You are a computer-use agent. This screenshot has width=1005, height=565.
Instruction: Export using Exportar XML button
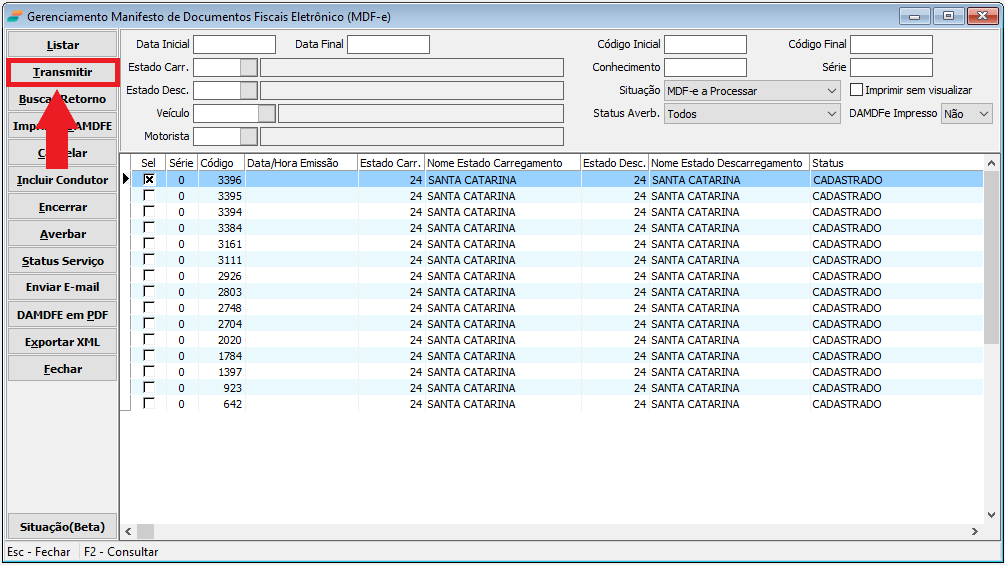62,342
